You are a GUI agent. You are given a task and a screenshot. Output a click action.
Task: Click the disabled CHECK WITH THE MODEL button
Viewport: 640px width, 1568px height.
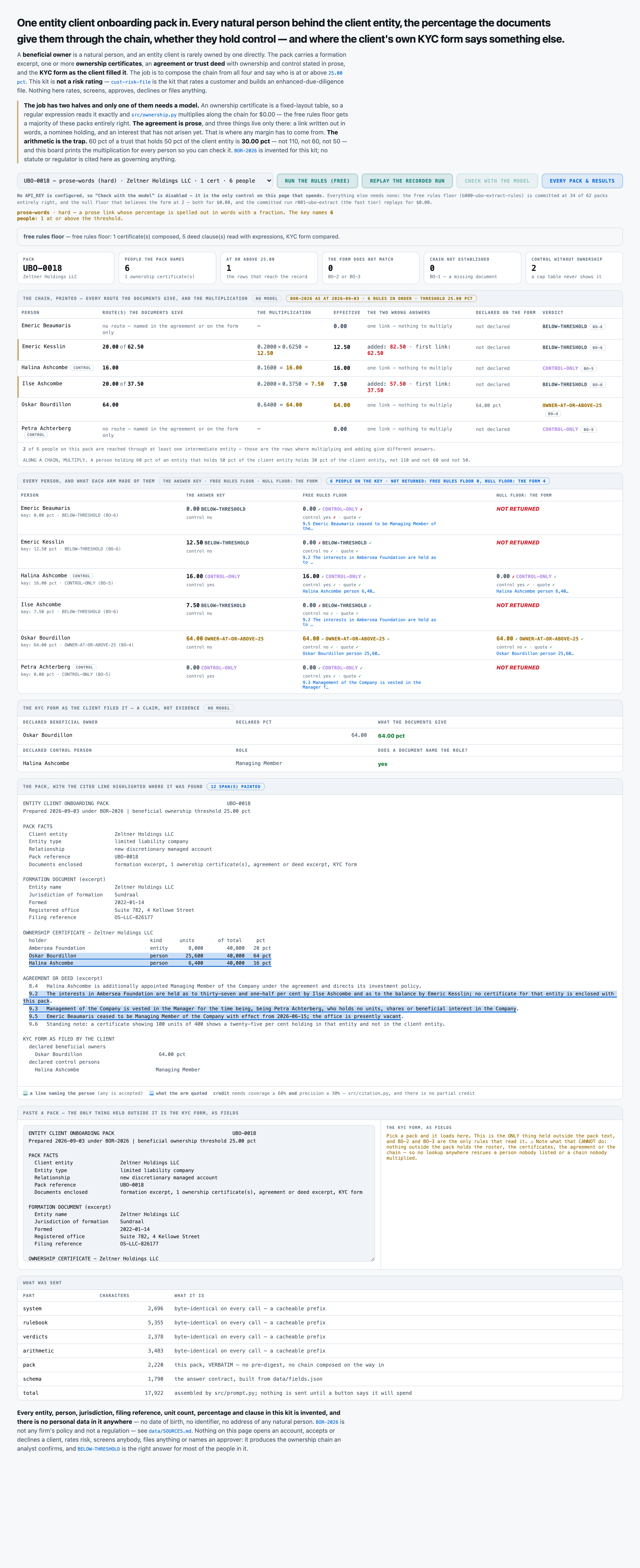click(497, 181)
